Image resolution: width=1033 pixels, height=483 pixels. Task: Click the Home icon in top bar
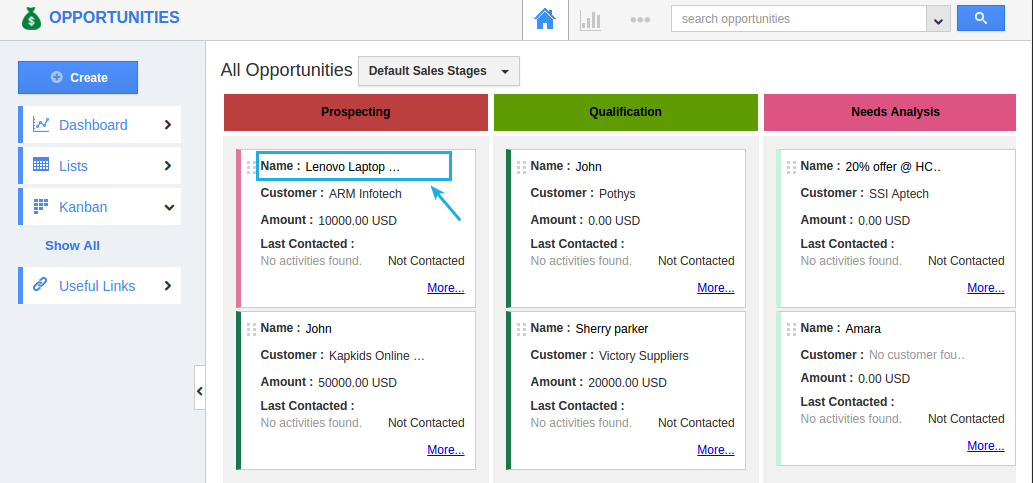point(544,19)
